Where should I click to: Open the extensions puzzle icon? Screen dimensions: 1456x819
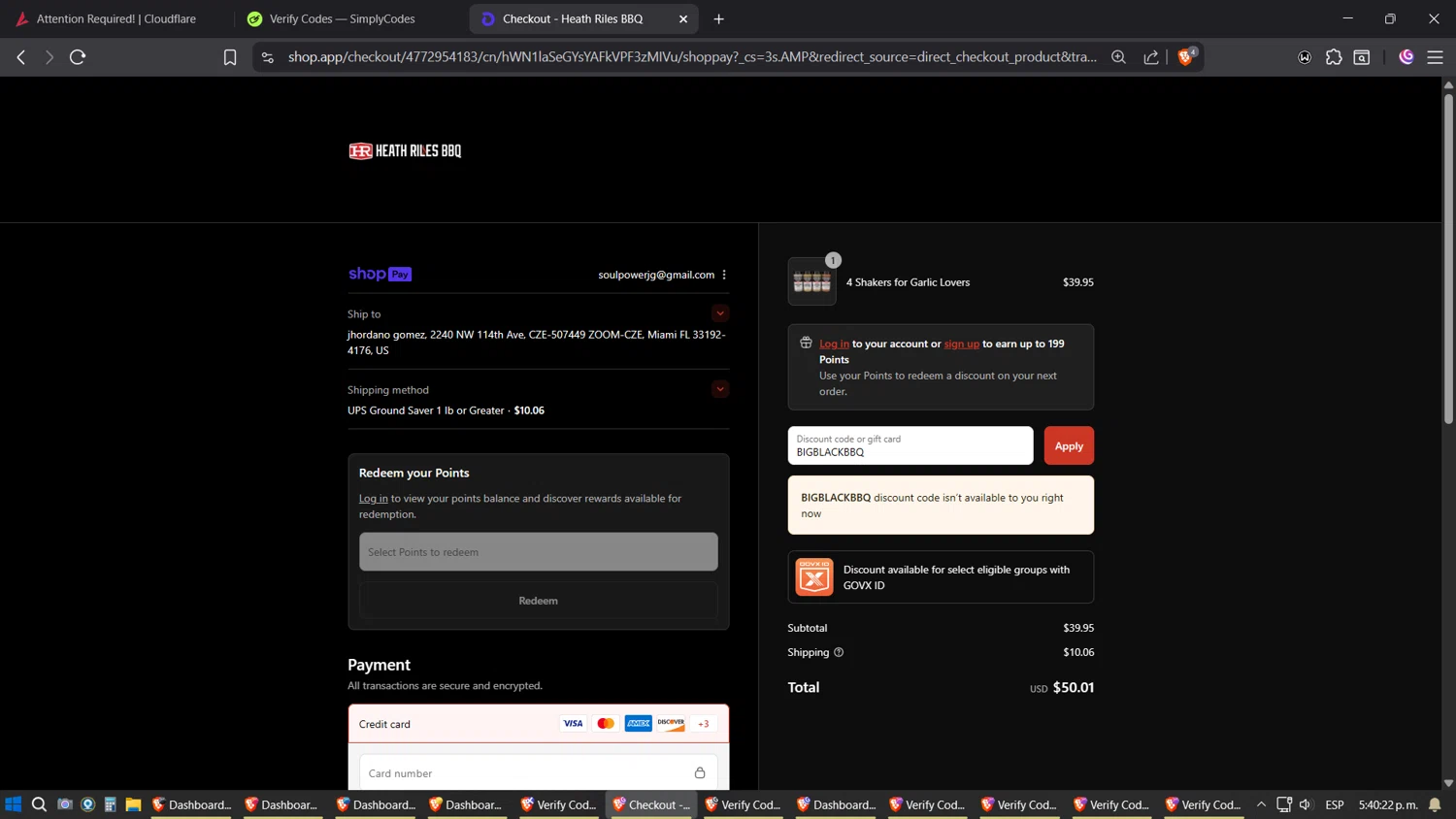point(1334,57)
